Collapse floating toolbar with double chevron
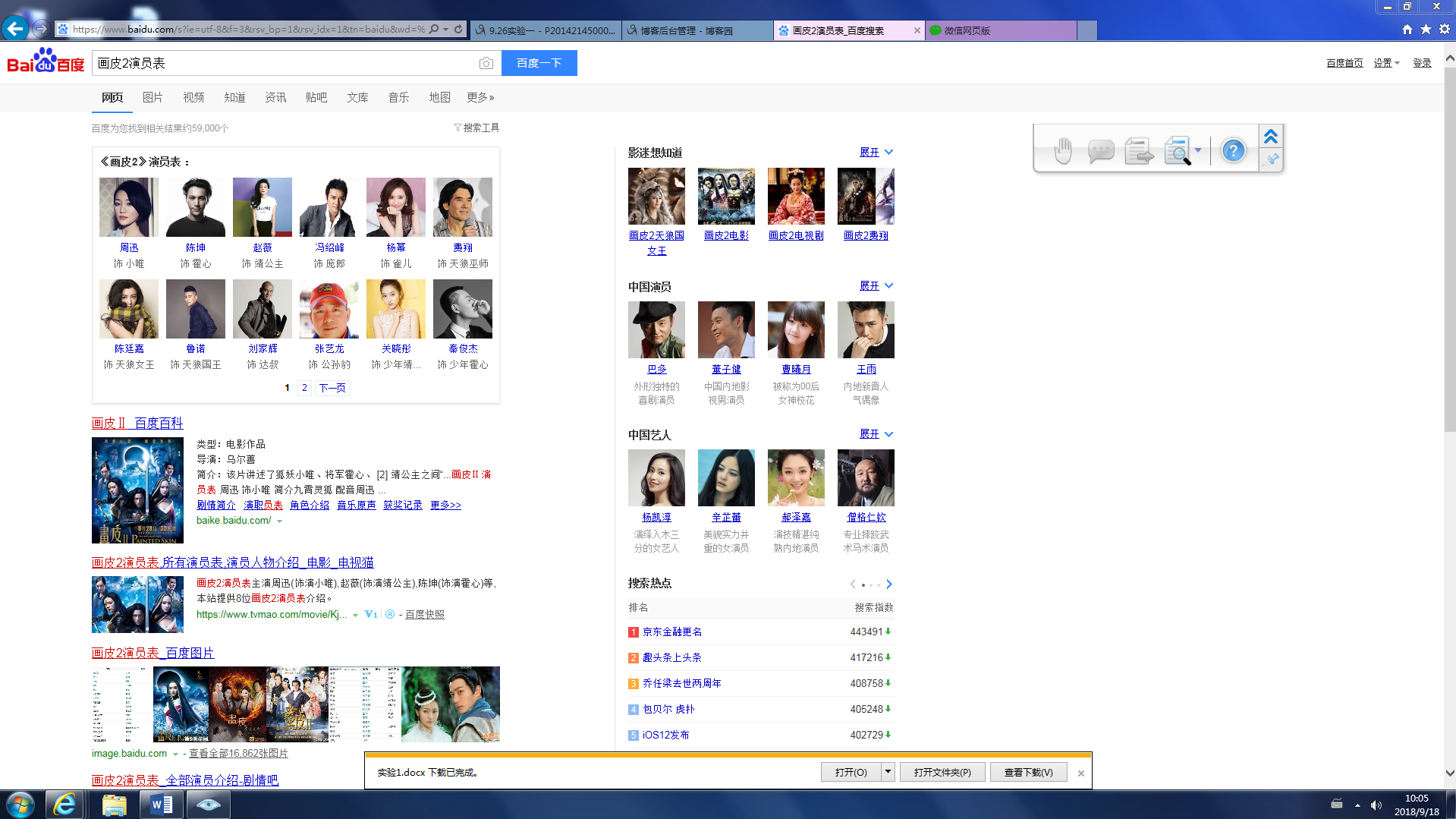The height and width of the screenshot is (819, 1456). 1271,137
